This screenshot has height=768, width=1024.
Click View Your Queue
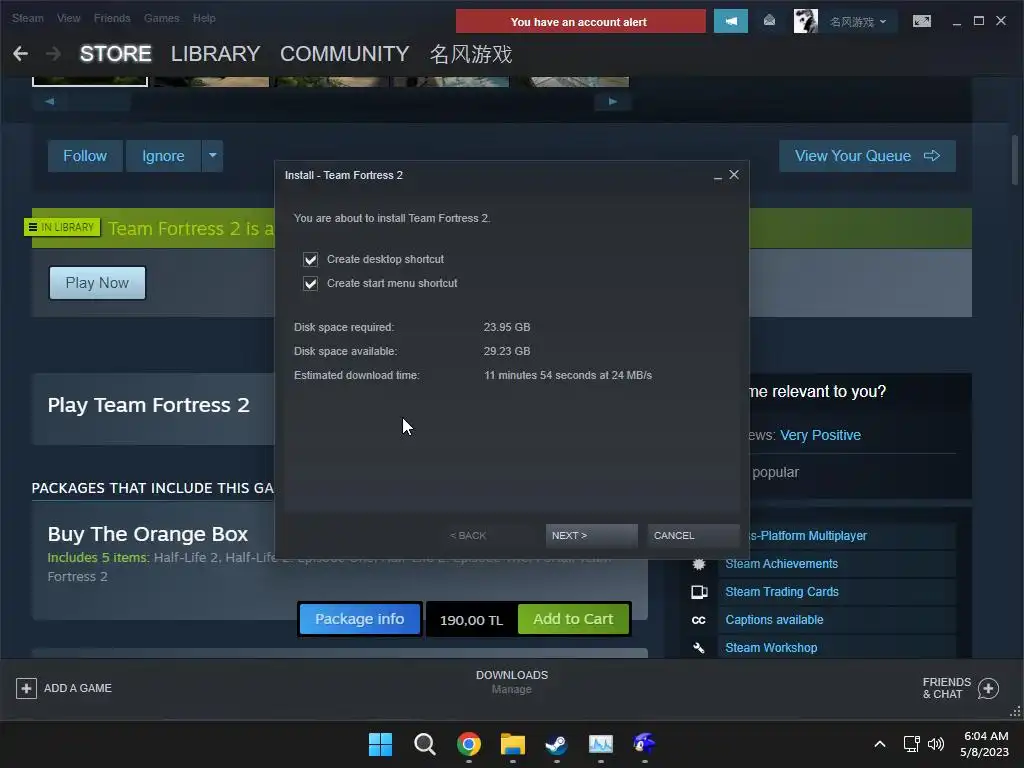tap(867, 156)
